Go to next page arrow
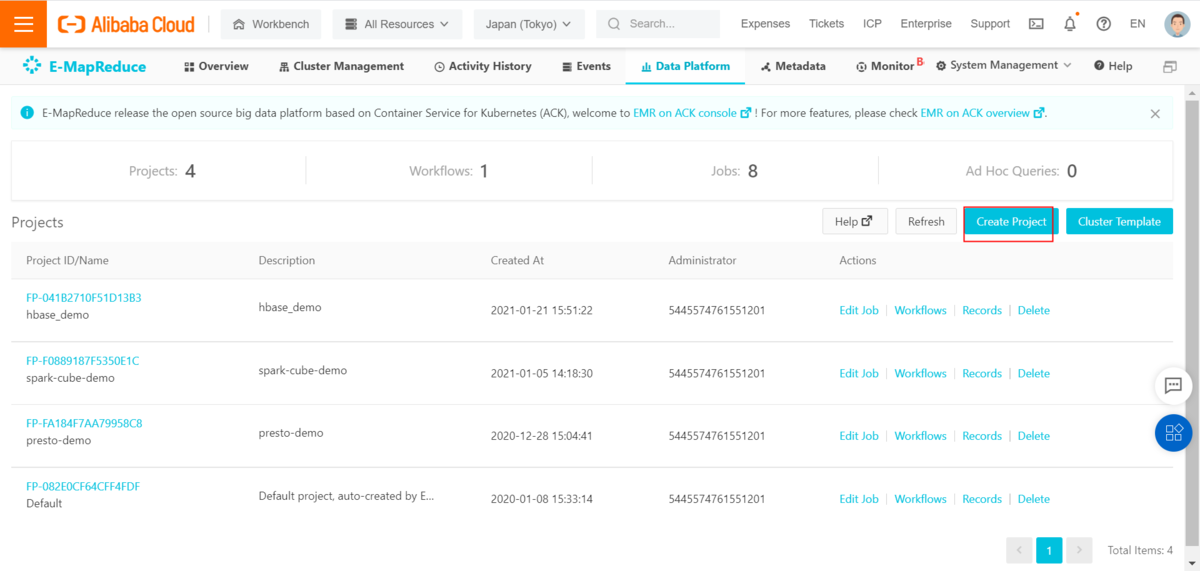This screenshot has width=1200, height=571. [1079, 550]
